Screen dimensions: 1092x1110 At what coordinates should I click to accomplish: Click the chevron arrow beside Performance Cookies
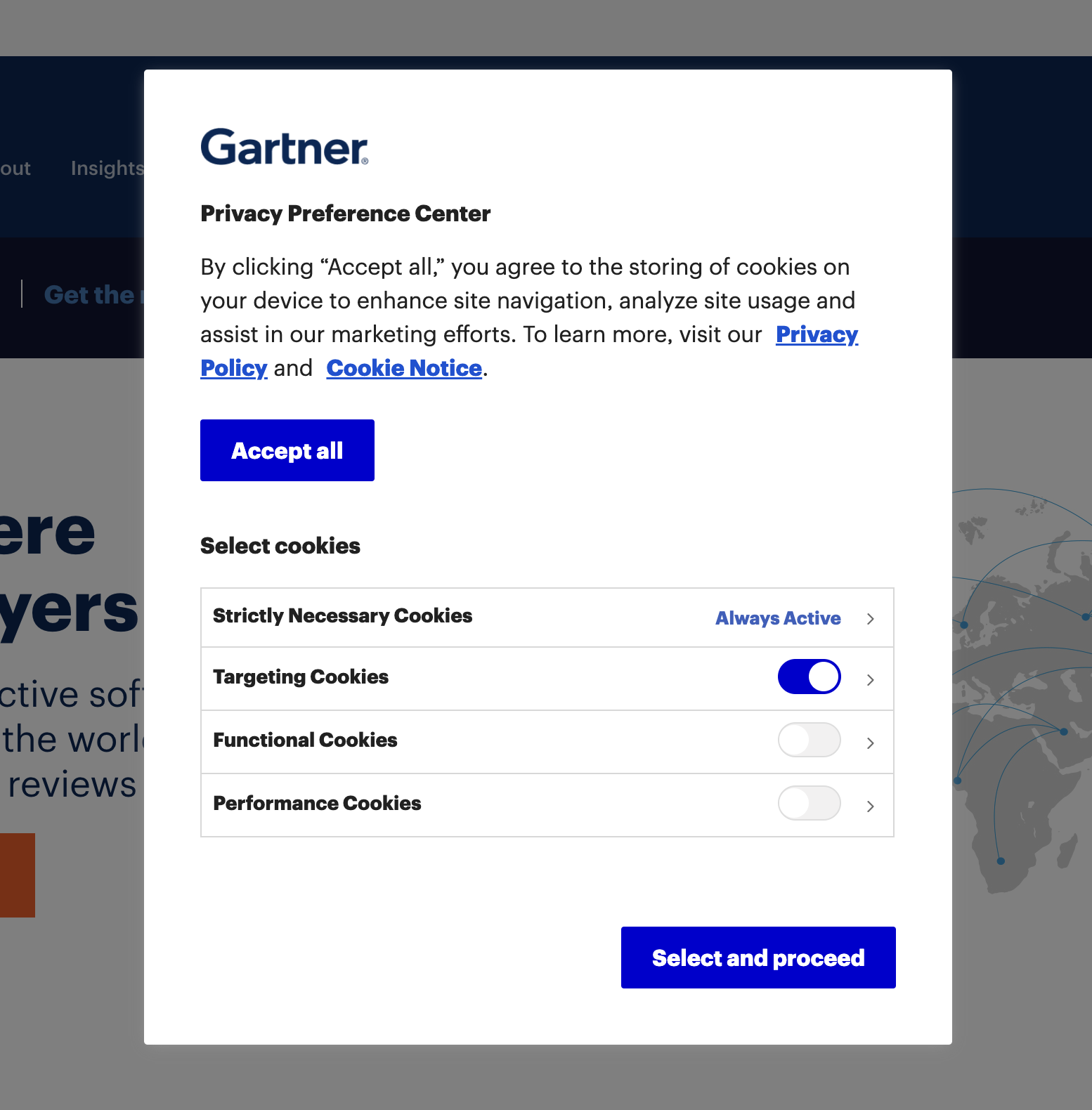click(870, 807)
